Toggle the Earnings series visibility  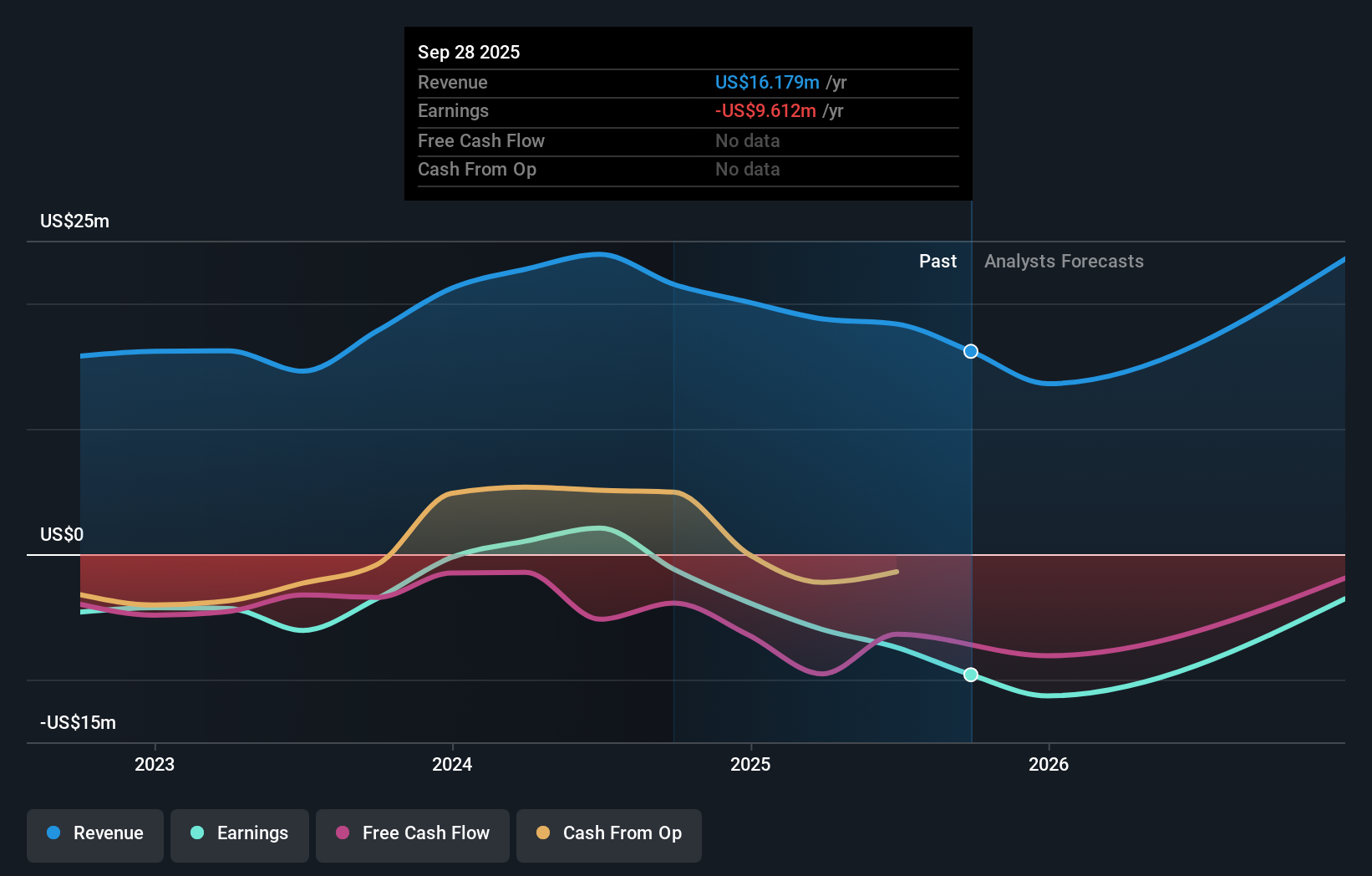239,833
